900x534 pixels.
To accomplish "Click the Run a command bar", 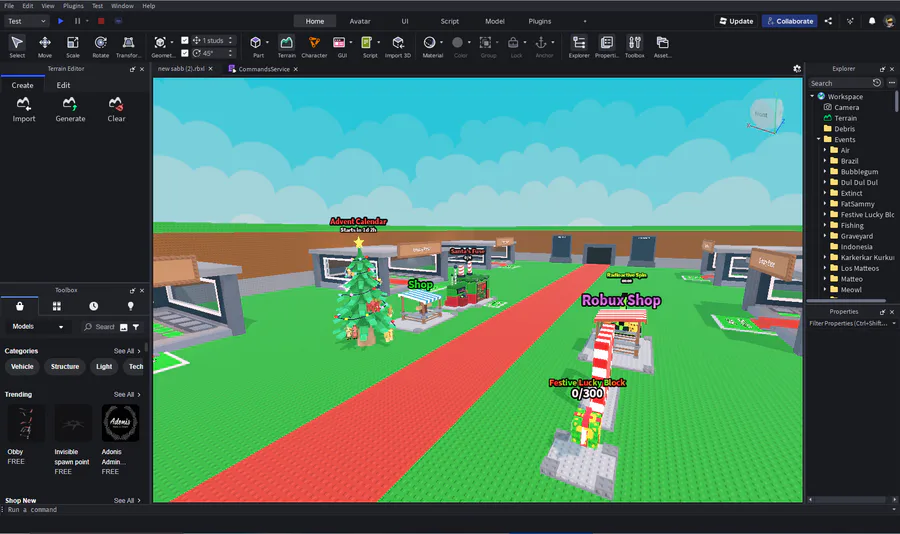I will (x=448, y=510).
